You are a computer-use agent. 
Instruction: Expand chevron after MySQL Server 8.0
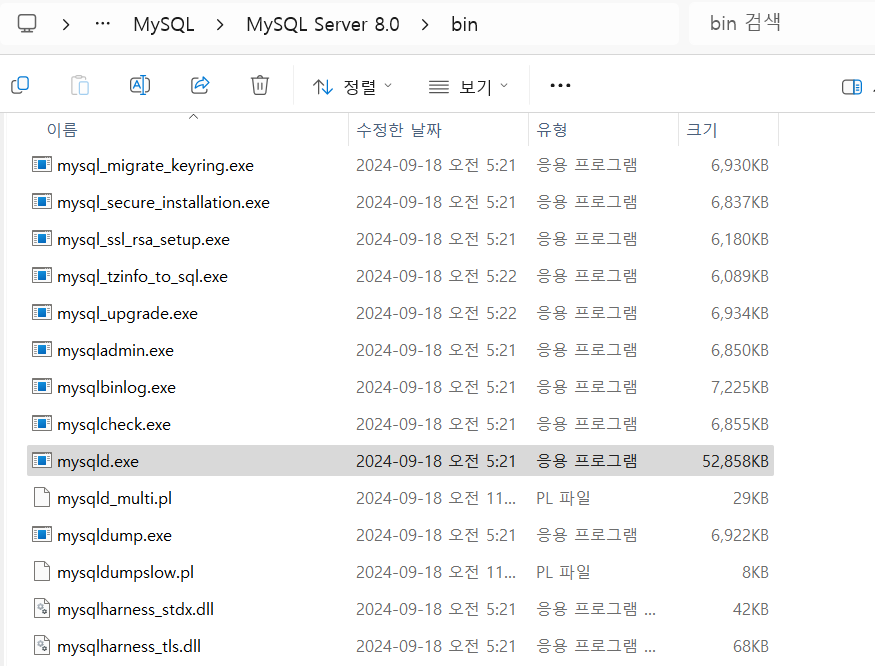(x=425, y=25)
